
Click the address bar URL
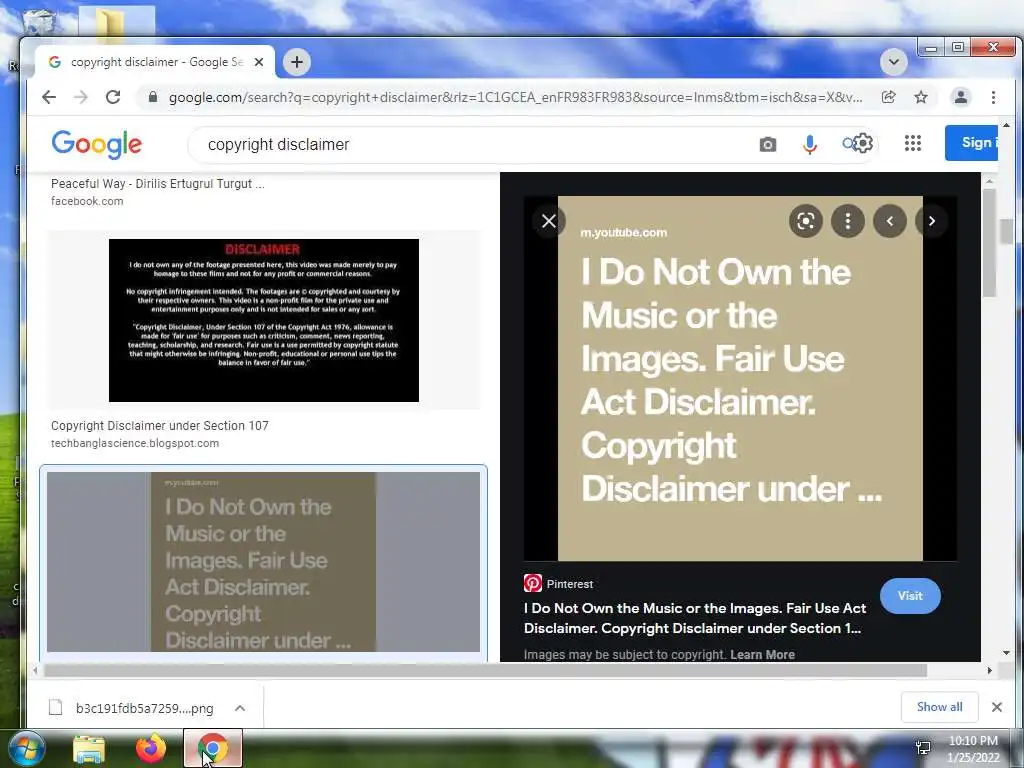(515, 97)
